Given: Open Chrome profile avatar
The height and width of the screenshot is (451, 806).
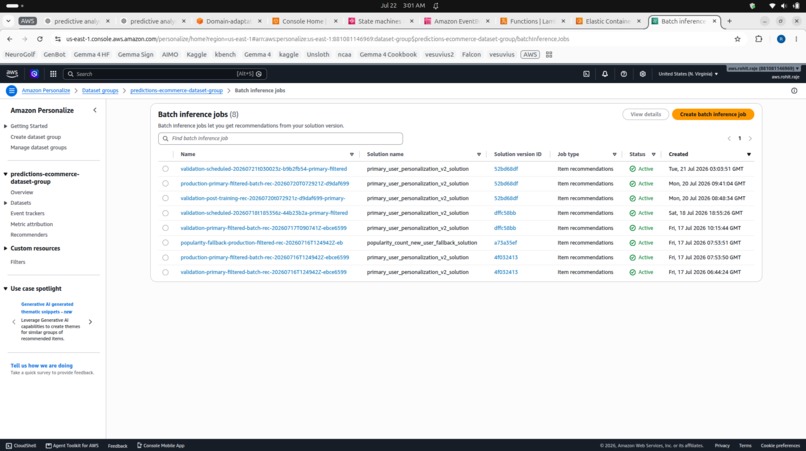Looking at the screenshot, I should [781, 39].
